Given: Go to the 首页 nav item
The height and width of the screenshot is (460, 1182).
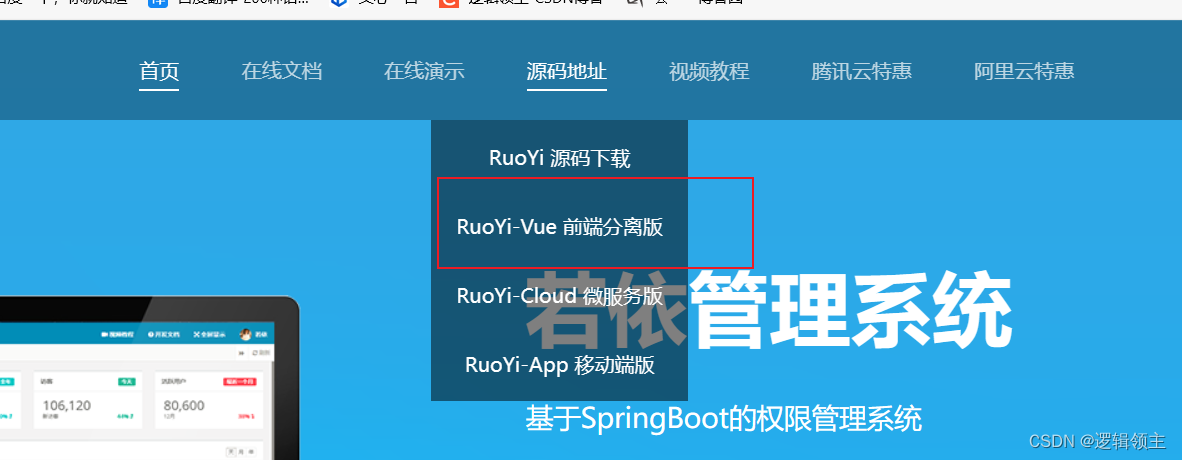Looking at the screenshot, I should click(x=159, y=72).
